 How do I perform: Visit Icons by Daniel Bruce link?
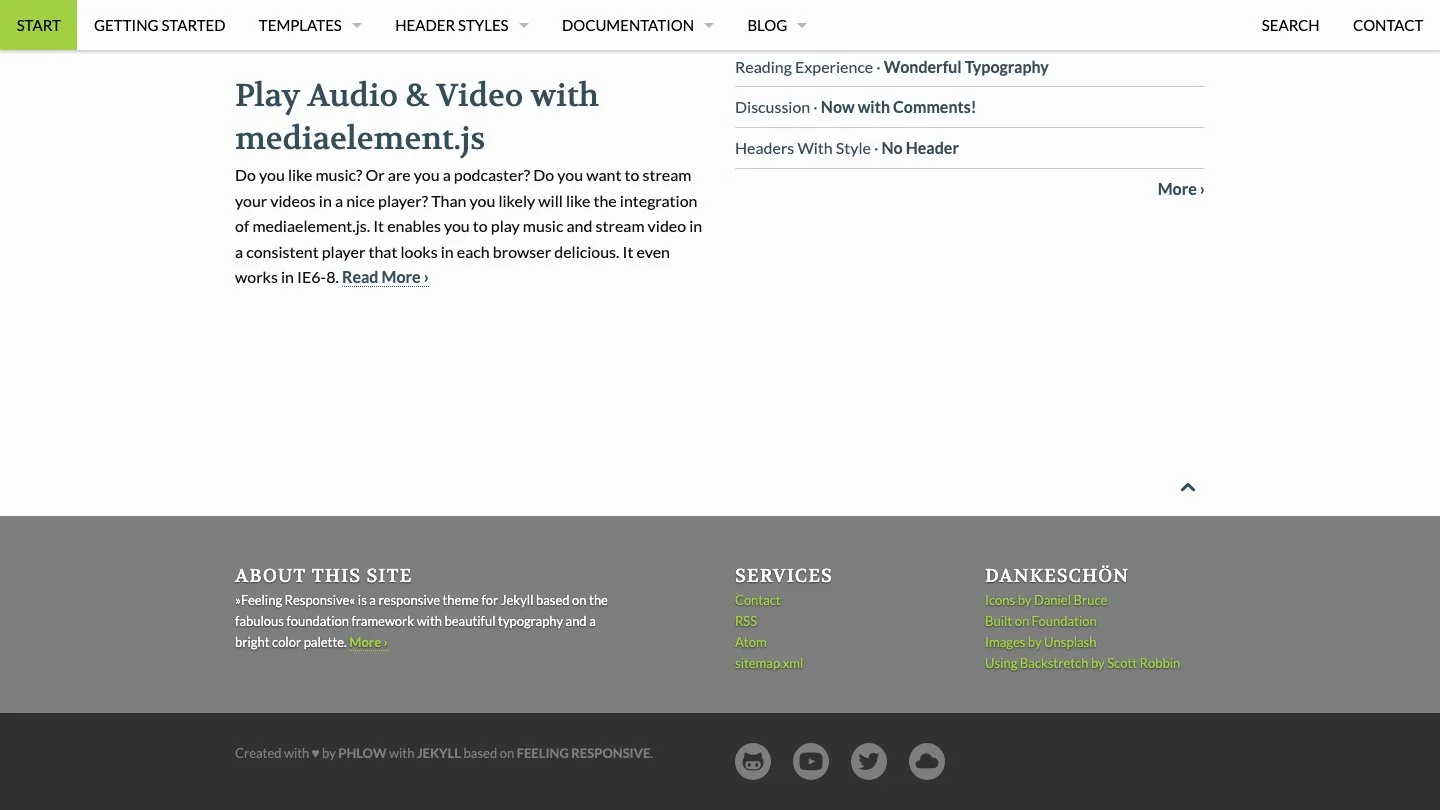click(1046, 600)
